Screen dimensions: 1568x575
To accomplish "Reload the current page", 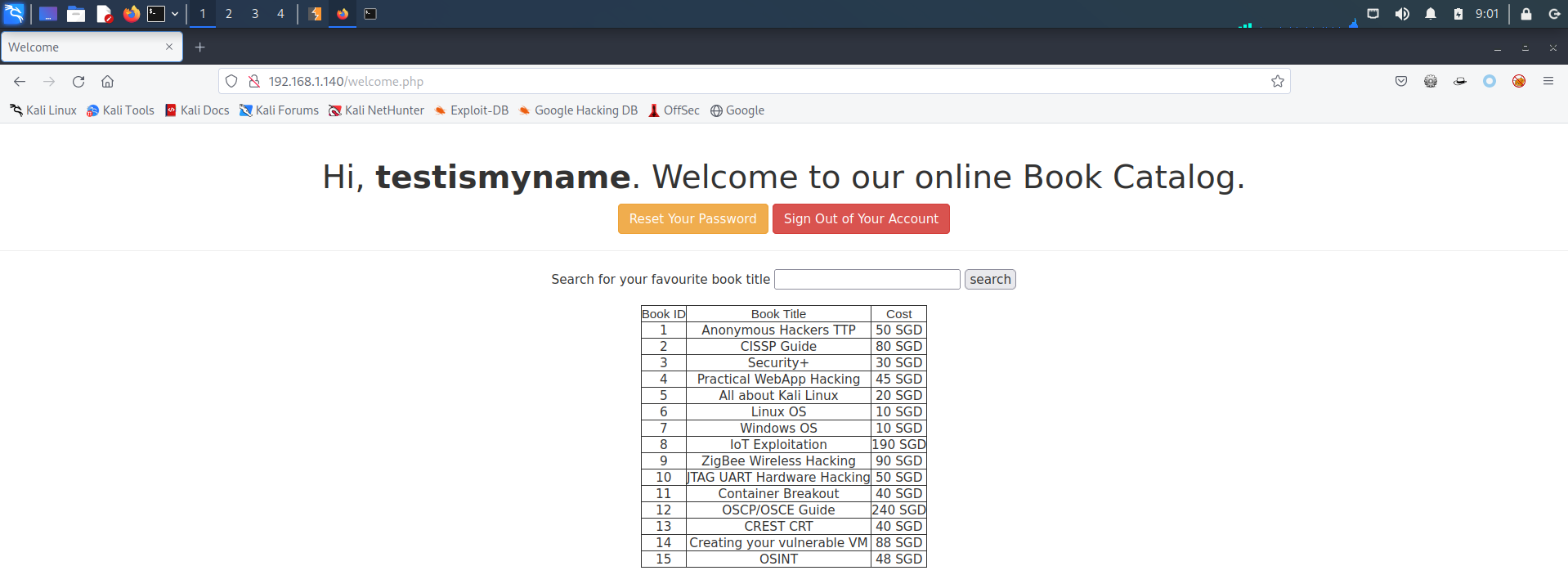I will pyautogui.click(x=78, y=82).
